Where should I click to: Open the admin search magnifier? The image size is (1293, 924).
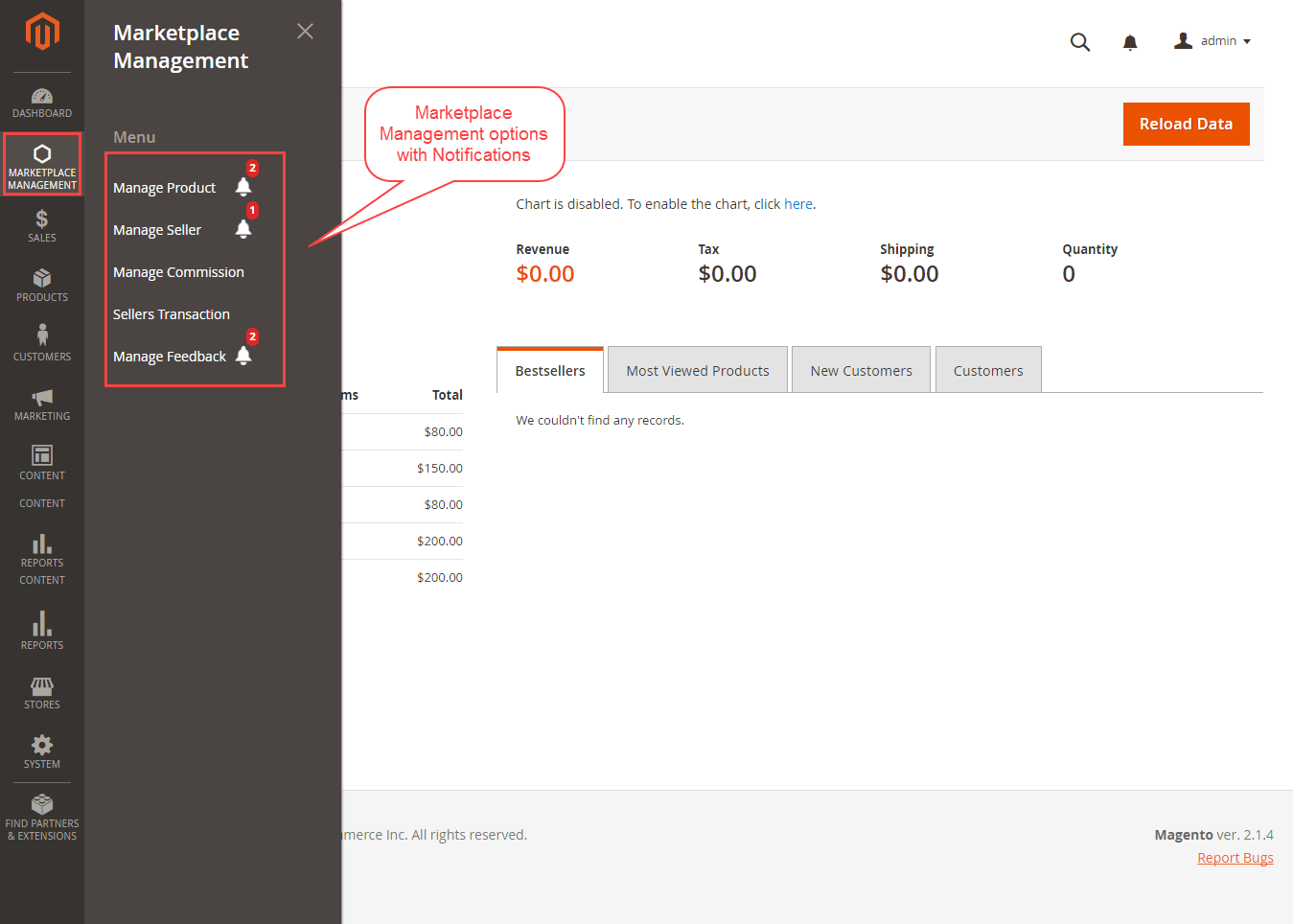click(1080, 42)
